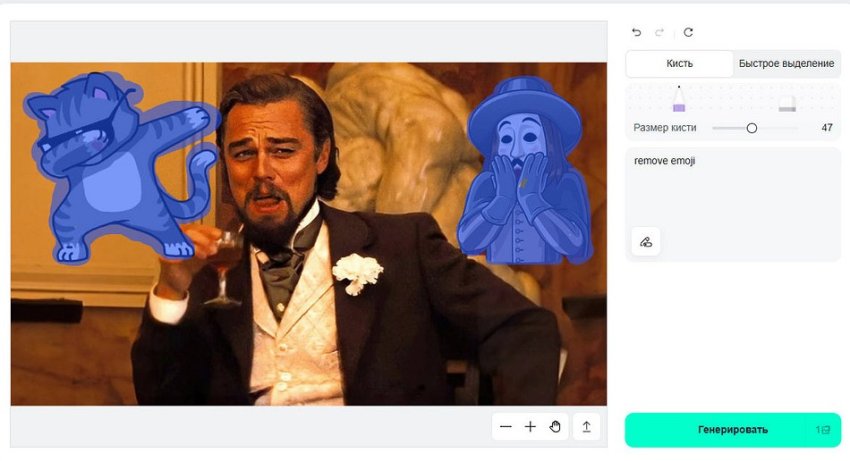Viewport: 850px width, 461px height.
Task: Select the purple brush pen tool
Action: 679,100
